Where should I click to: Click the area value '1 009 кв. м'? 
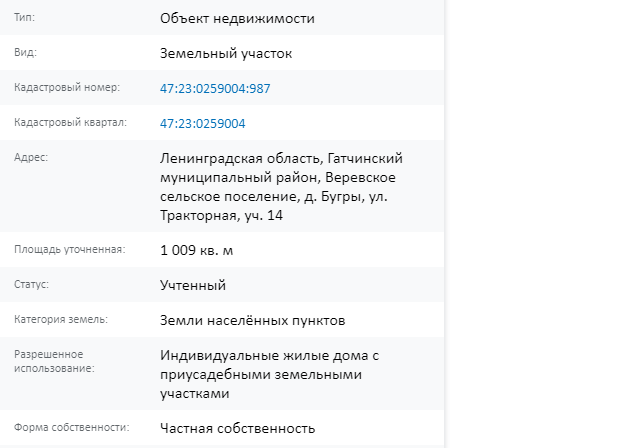coord(196,250)
